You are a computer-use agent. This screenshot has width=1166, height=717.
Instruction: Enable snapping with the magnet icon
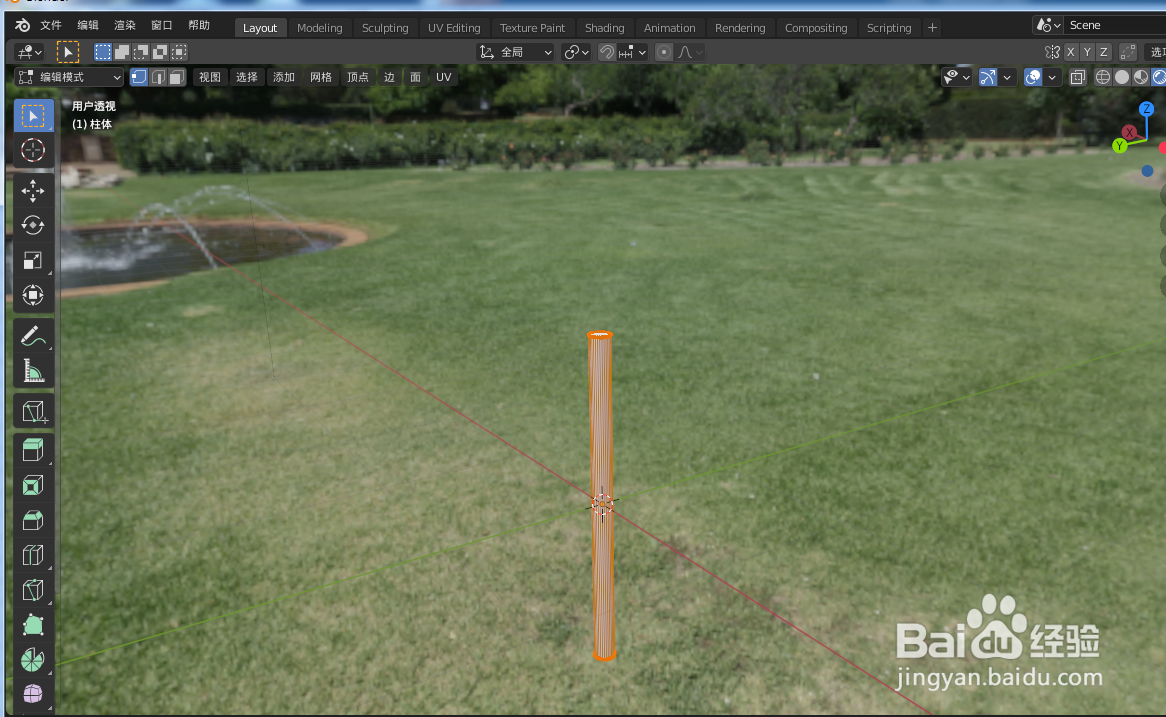coord(607,52)
